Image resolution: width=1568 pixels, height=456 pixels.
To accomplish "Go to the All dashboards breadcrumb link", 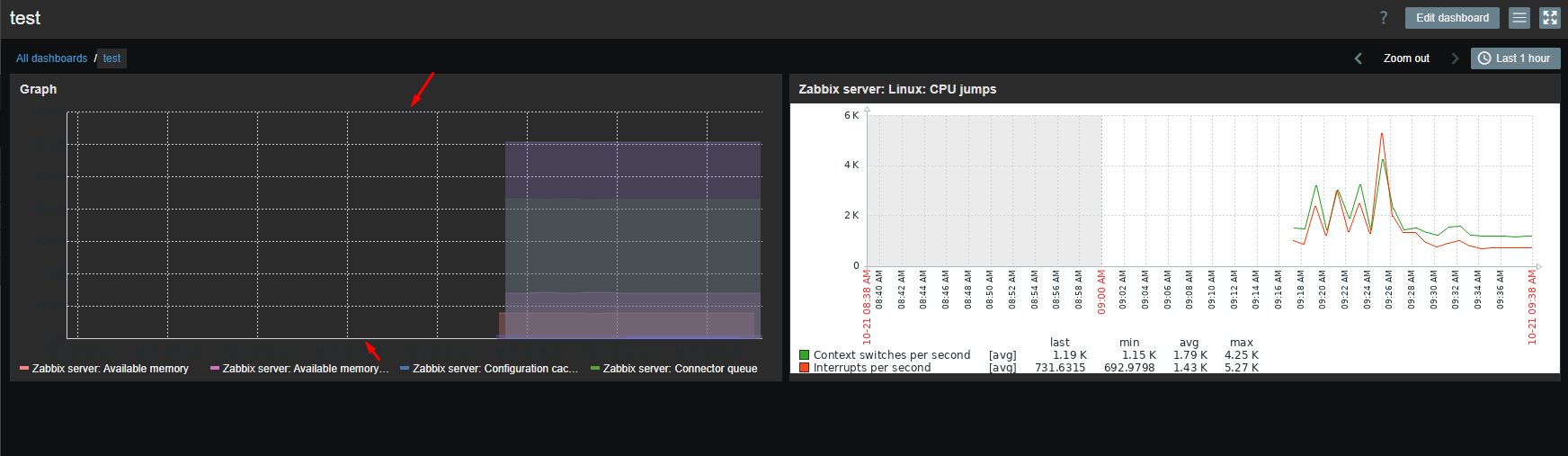I will coord(51,58).
